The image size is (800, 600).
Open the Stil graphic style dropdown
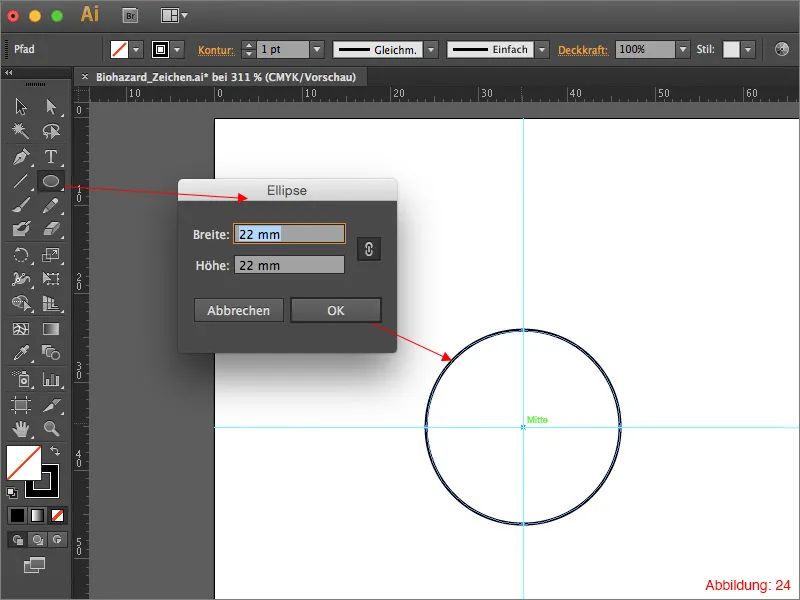coord(748,50)
